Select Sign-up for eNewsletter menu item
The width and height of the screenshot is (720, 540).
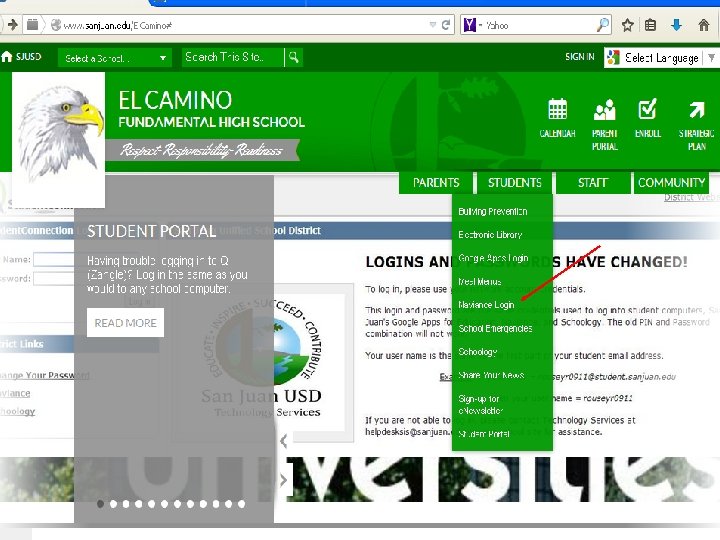tap(480, 405)
